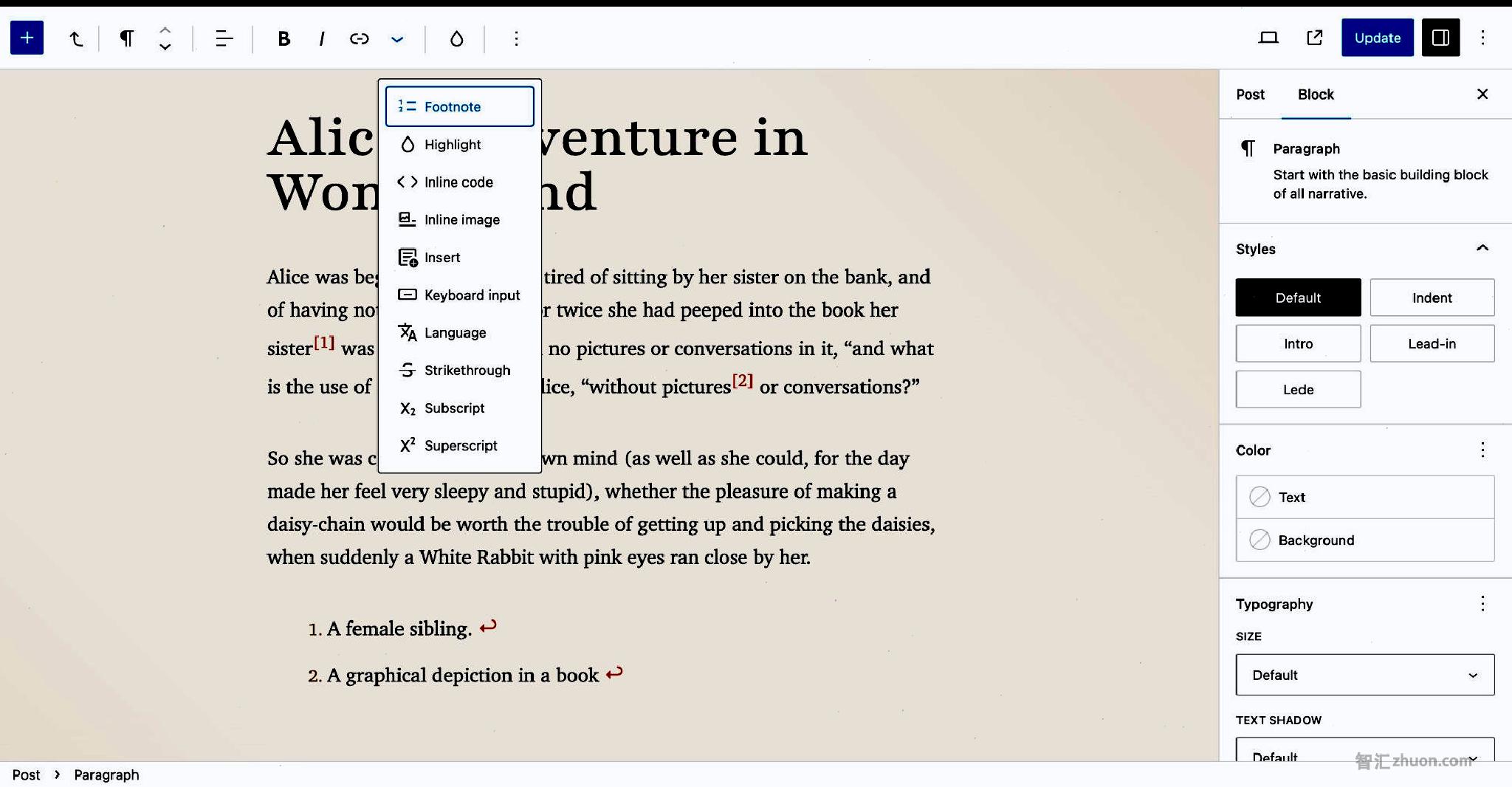Open the font SIZE Default dropdown

(1365, 675)
